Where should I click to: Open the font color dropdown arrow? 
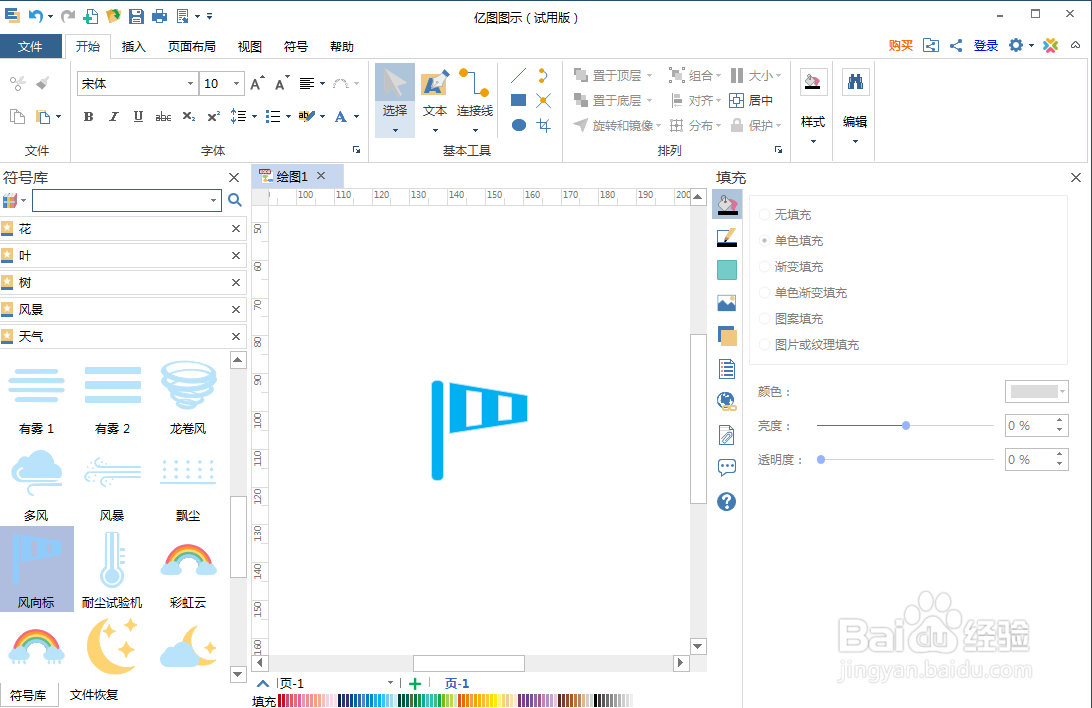coord(356,116)
